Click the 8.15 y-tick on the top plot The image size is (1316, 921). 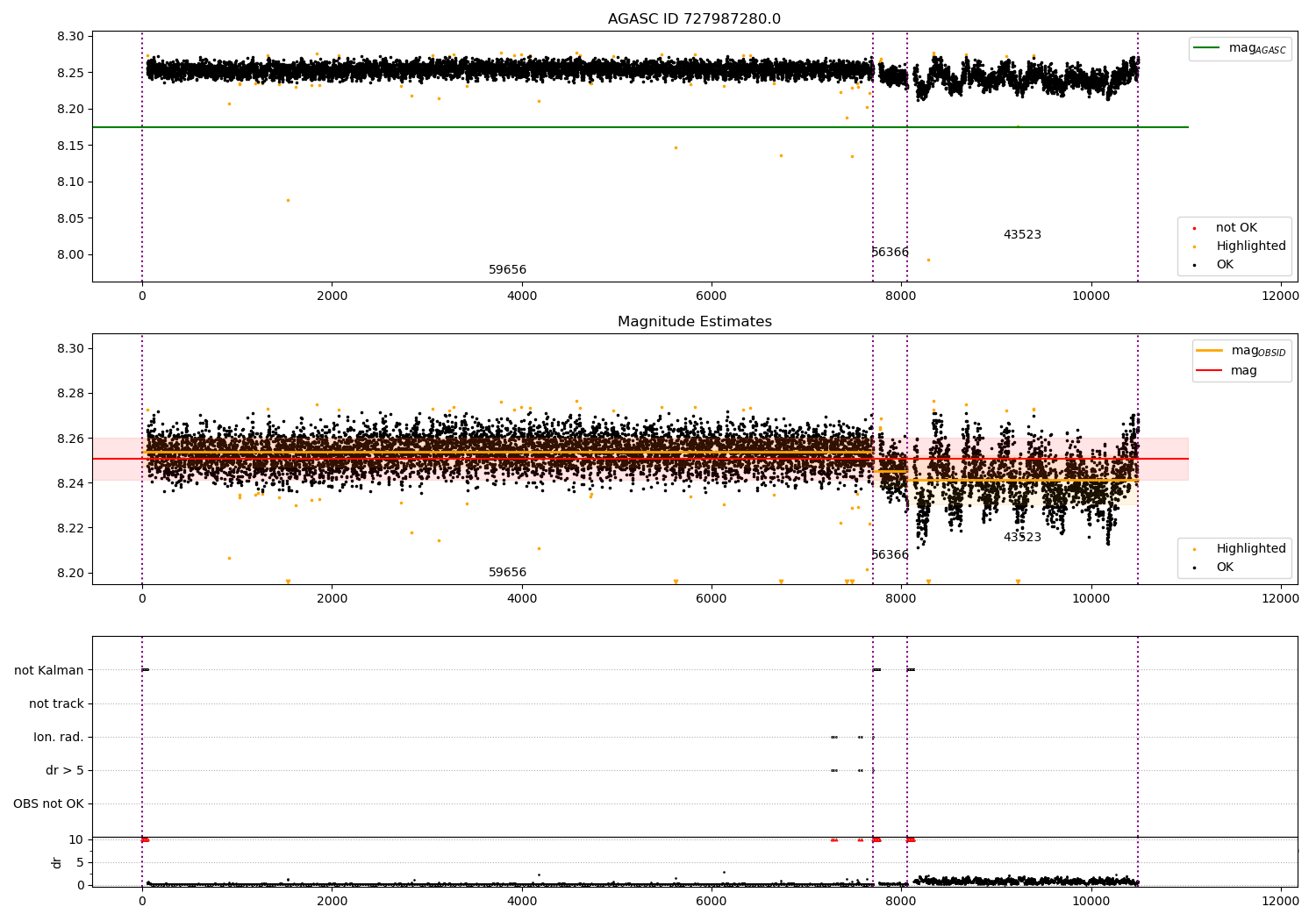tap(71, 146)
